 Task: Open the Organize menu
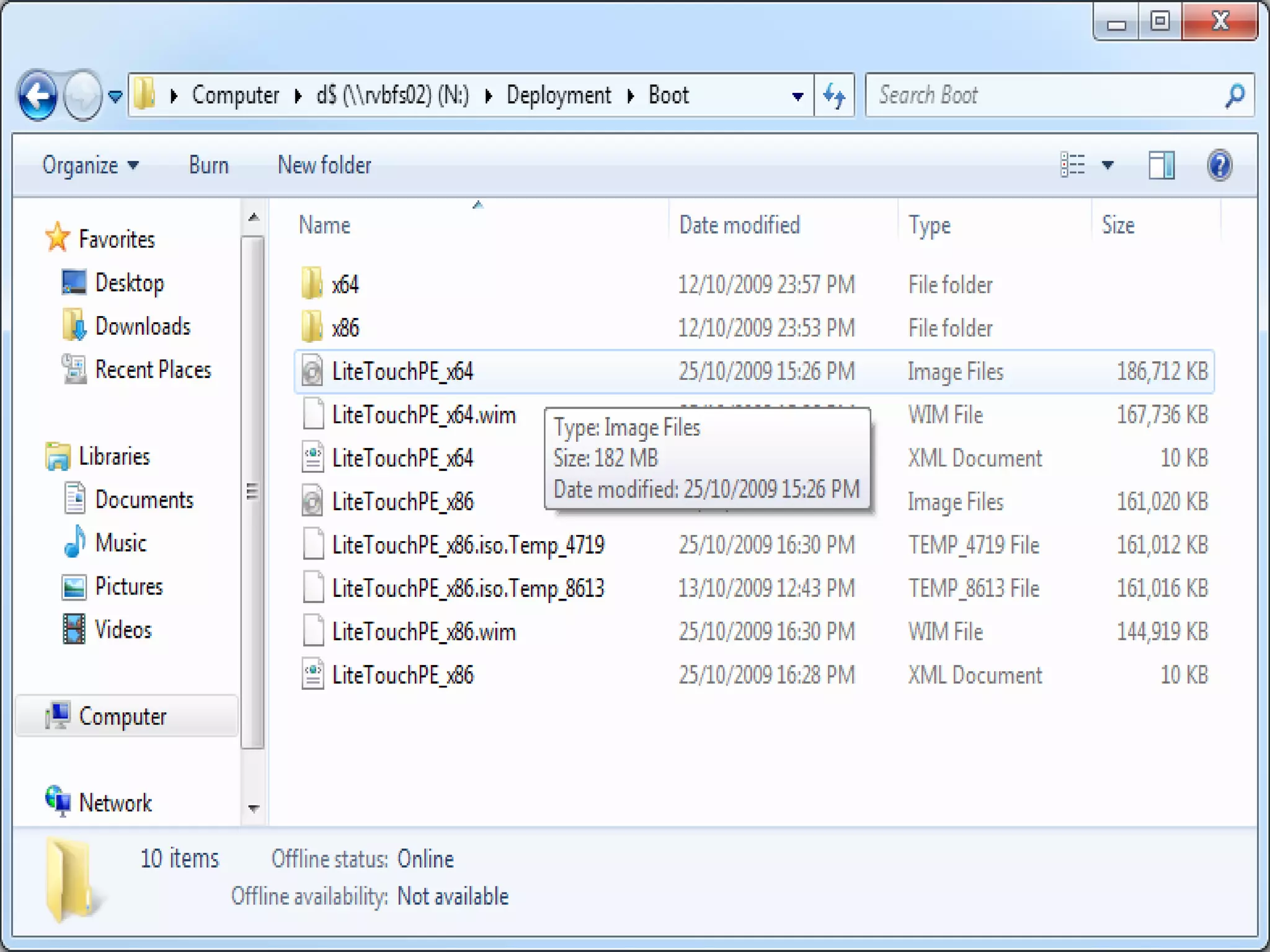click(x=90, y=165)
